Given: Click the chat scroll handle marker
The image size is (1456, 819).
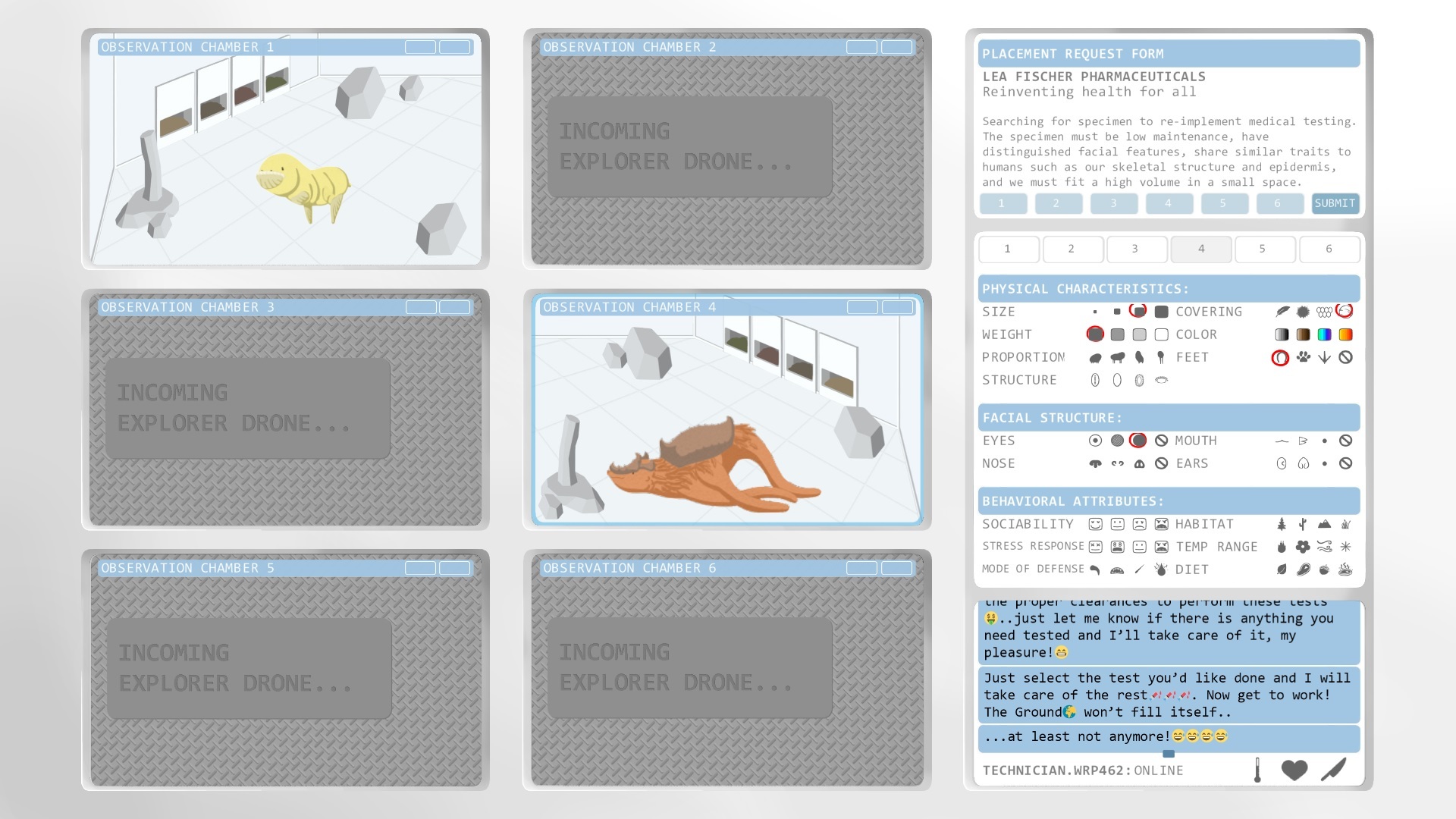Looking at the screenshot, I should [1168, 754].
